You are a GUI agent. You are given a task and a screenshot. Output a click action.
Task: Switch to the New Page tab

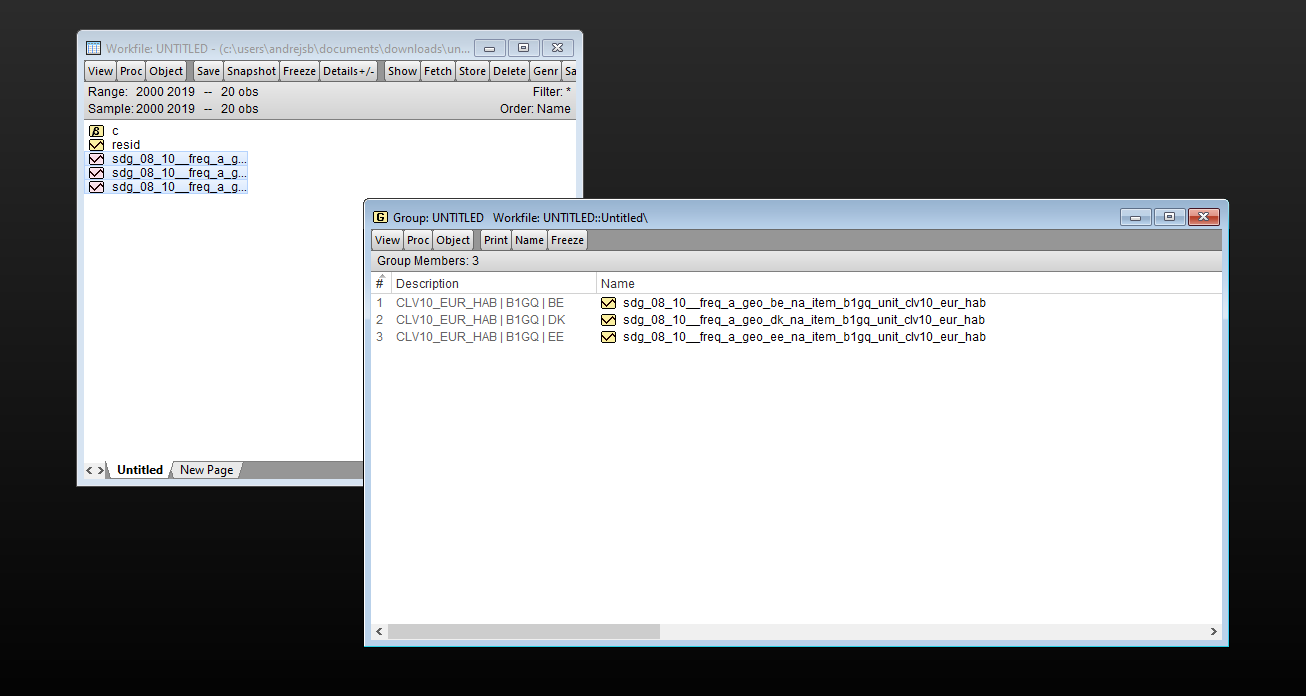pos(206,470)
